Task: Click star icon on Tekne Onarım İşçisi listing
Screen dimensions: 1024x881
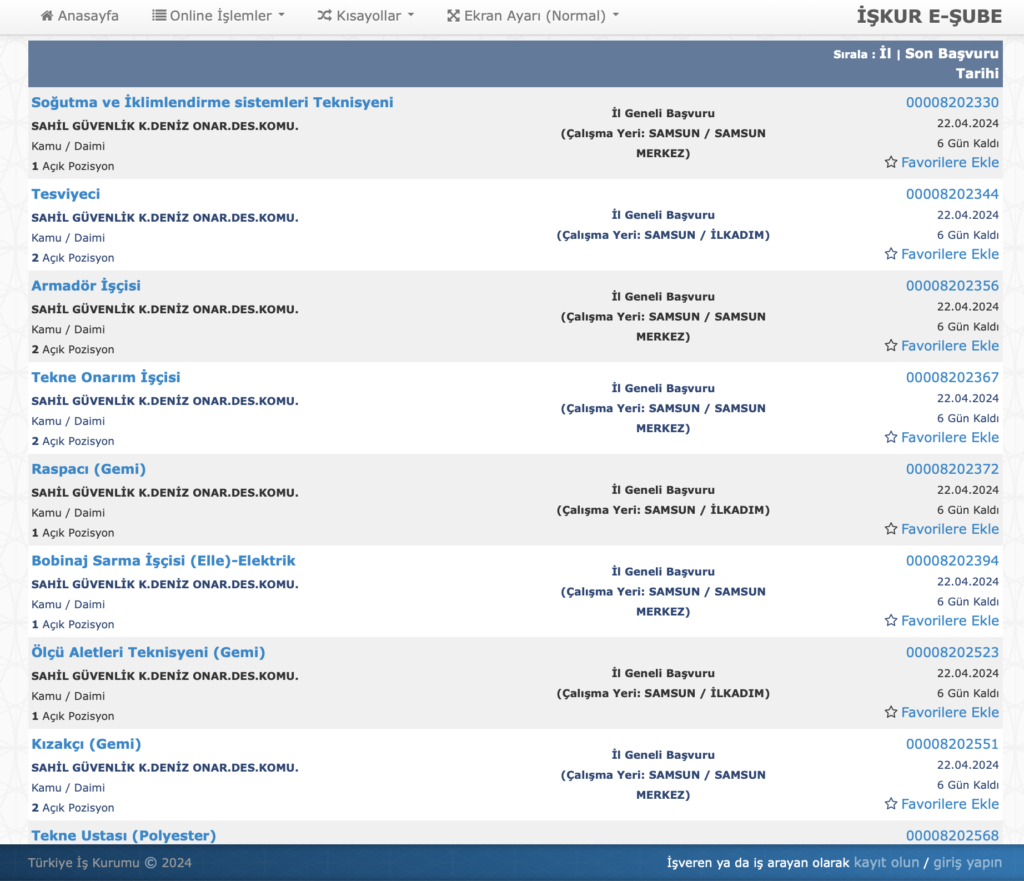Action: click(891, 437)
